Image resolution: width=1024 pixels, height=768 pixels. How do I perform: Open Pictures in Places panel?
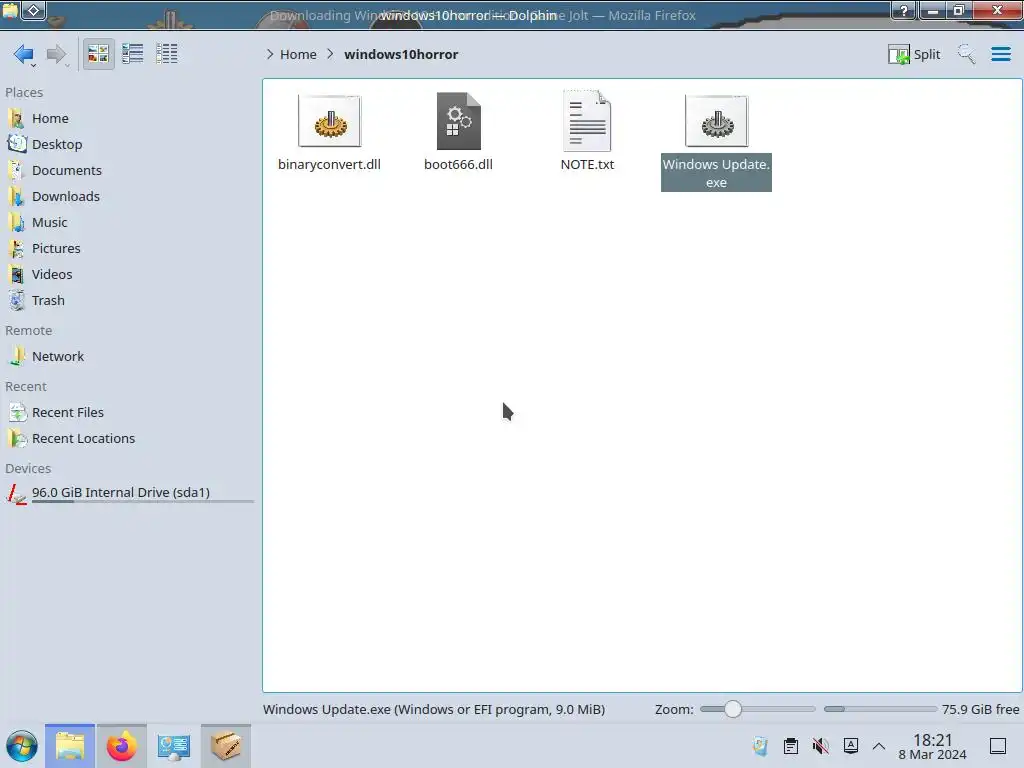129,249
